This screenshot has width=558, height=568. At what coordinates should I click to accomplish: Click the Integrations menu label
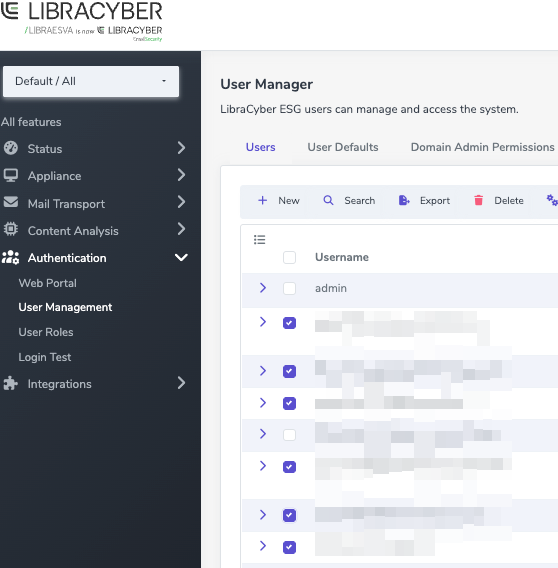59,384
